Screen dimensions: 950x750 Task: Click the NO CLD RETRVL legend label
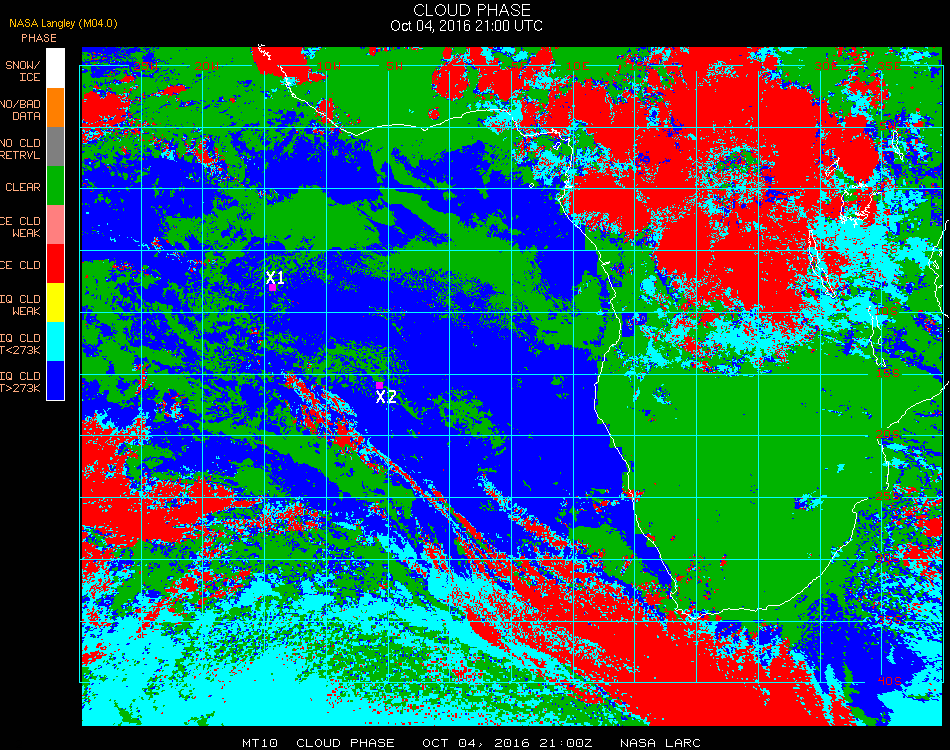coord(21,149)
